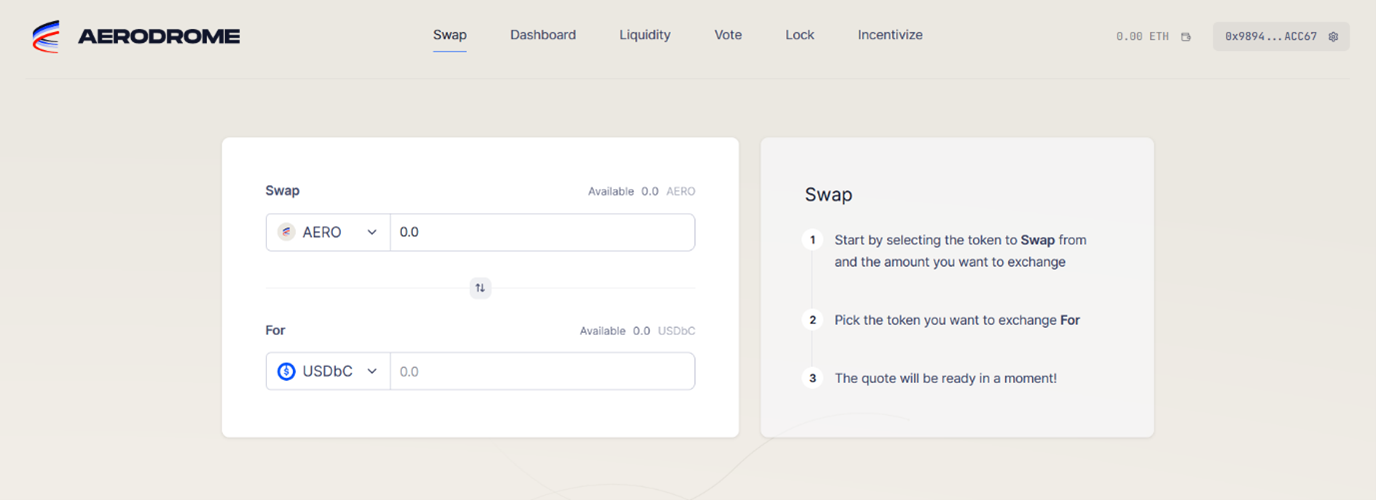Click the USDbC coin icon

coord(286,371)
